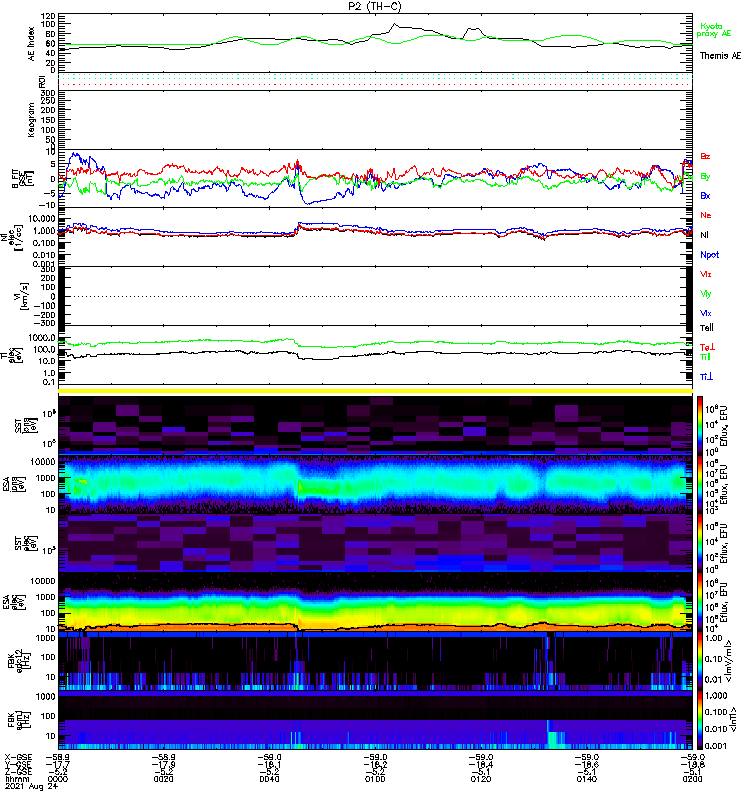
Task: Click the Keogram axis label
Action: (x=31, y=120)
